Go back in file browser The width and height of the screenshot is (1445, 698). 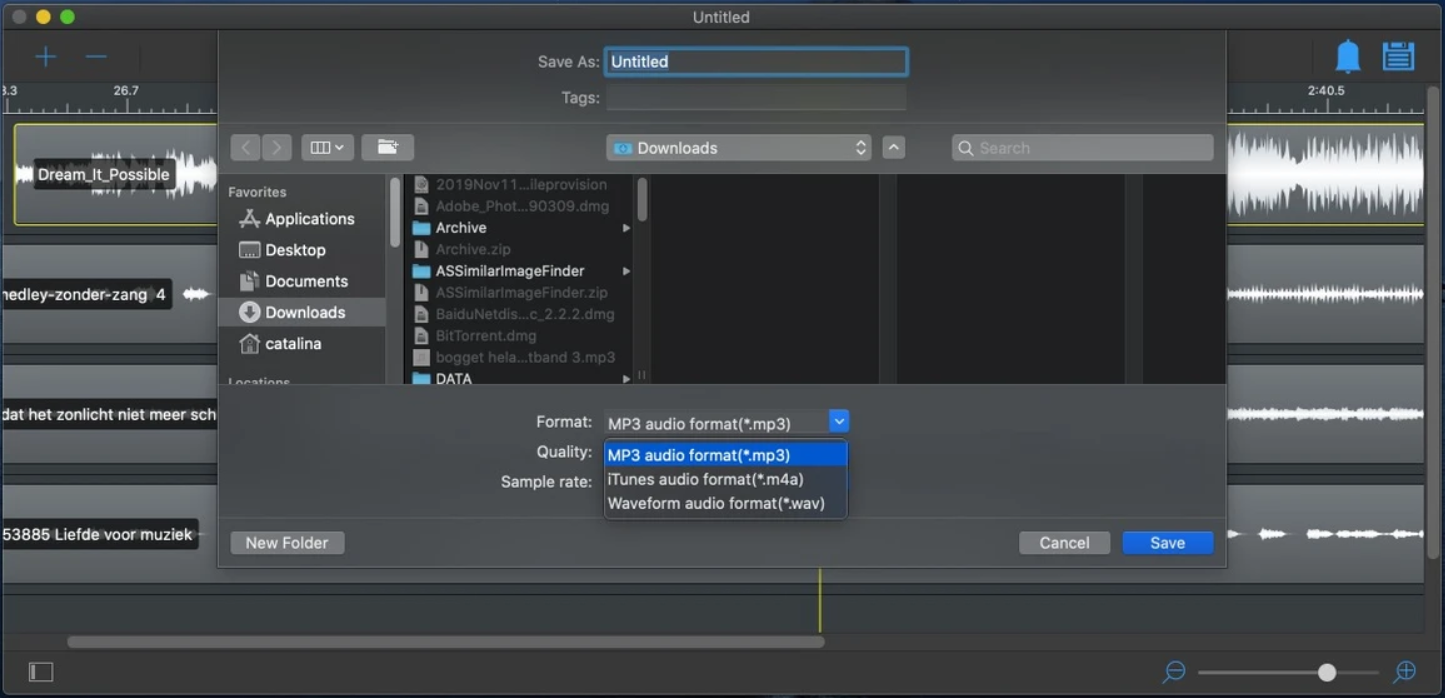coord(245,148)
